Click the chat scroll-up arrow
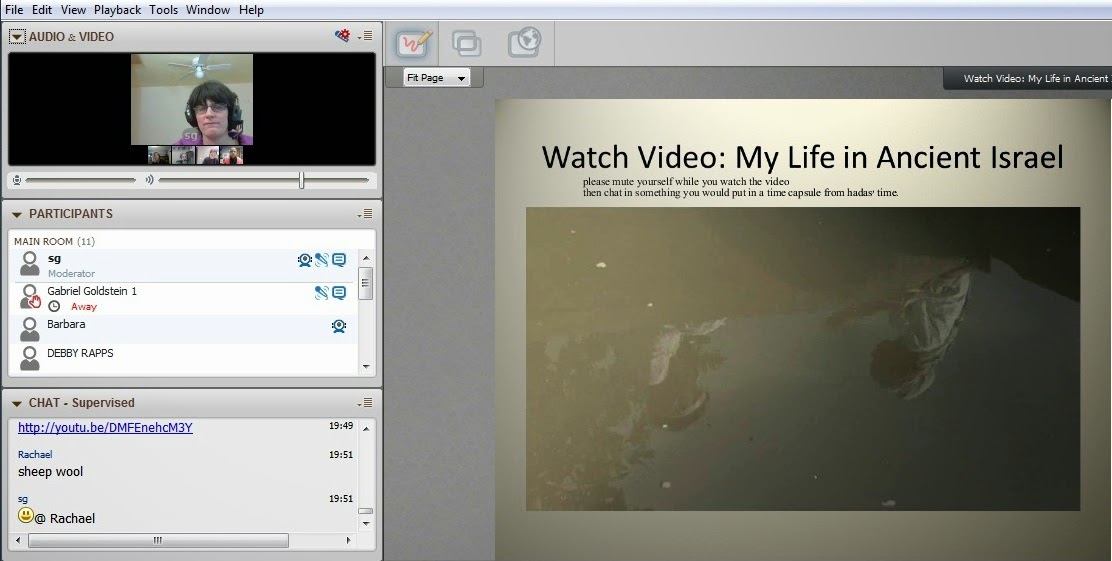 coord(366,428)
